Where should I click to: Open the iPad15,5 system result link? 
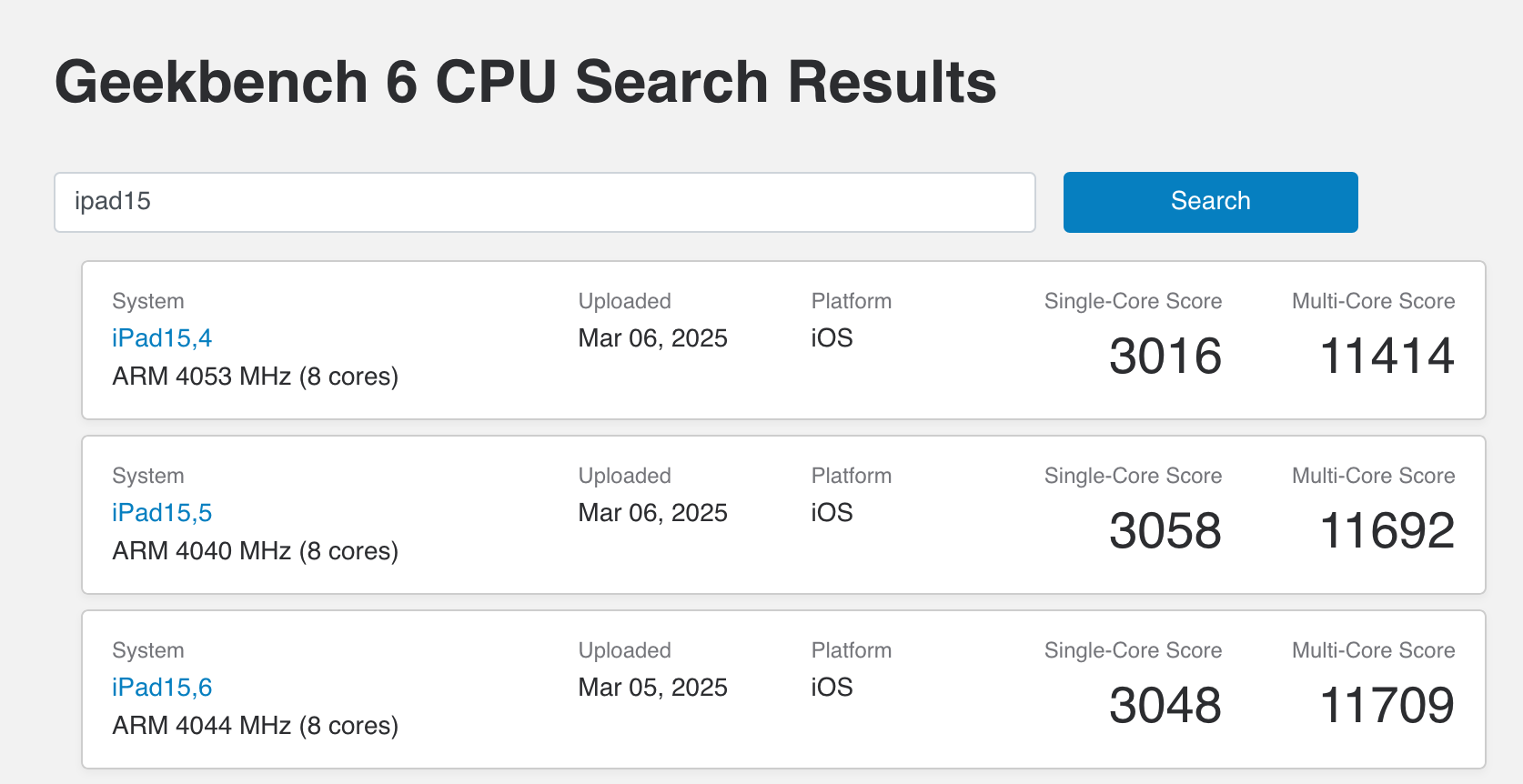pyautogui.click(x=162, y=513)
